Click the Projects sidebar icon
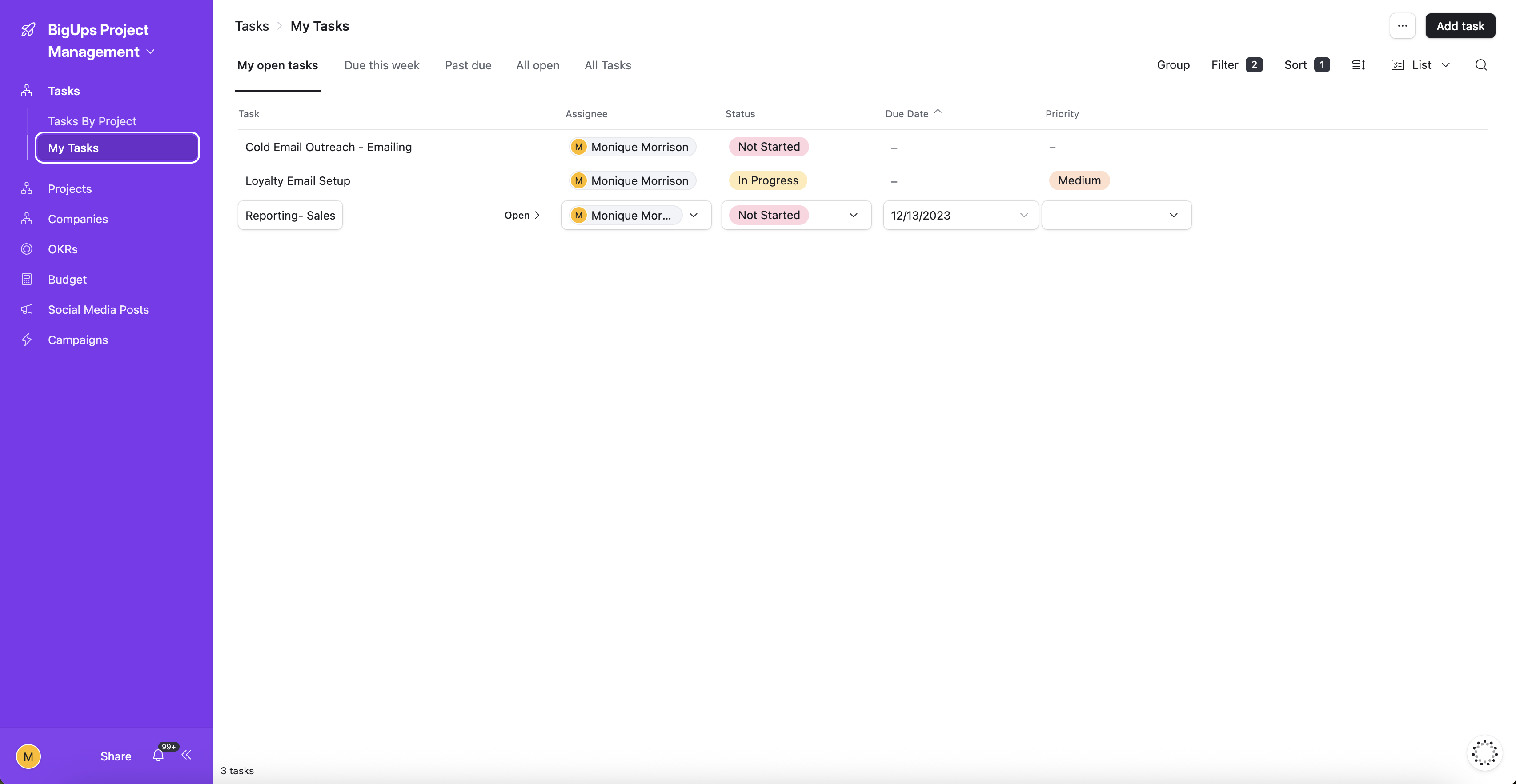 (27, 188)
